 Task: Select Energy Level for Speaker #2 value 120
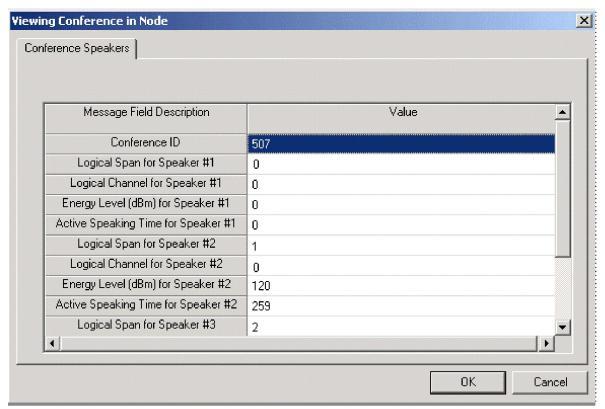[400, 286]
